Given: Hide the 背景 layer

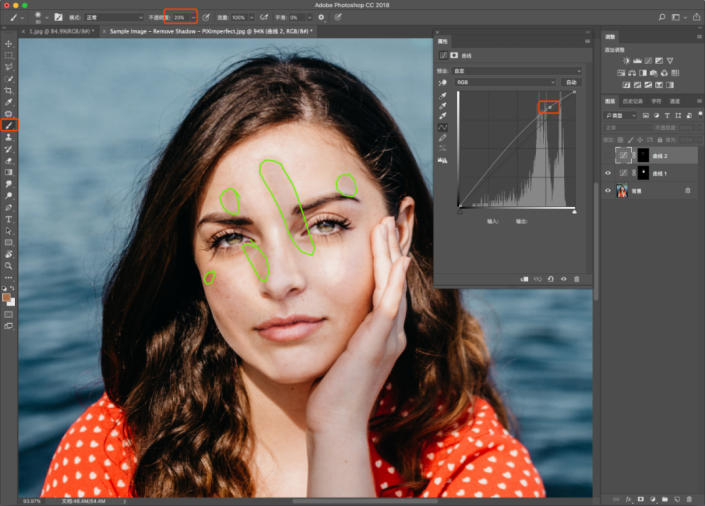Looking at the screenshot, I should click(608, 191).
